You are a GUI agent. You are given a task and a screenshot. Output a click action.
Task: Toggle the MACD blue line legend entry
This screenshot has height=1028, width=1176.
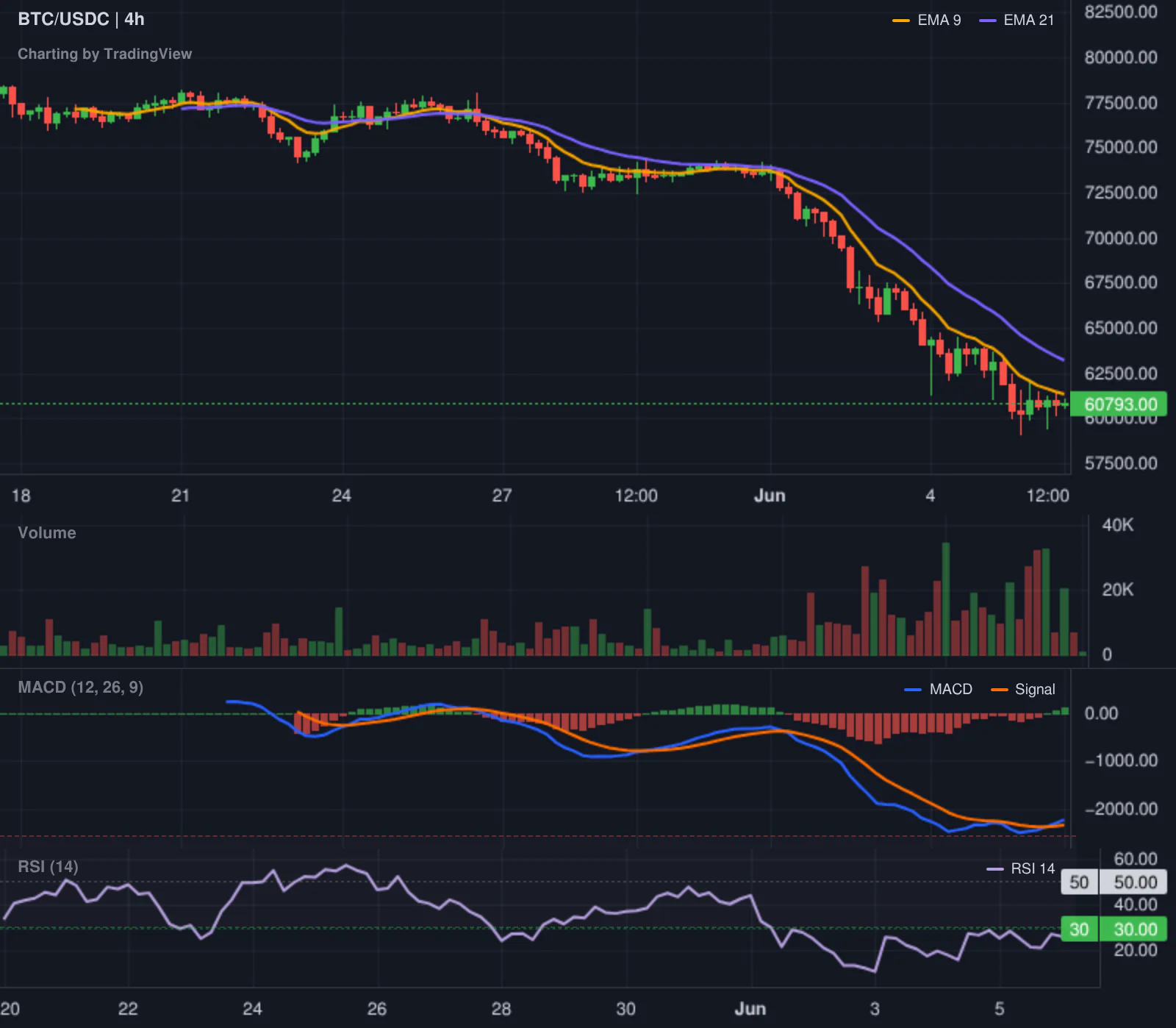tap(939, 689)
